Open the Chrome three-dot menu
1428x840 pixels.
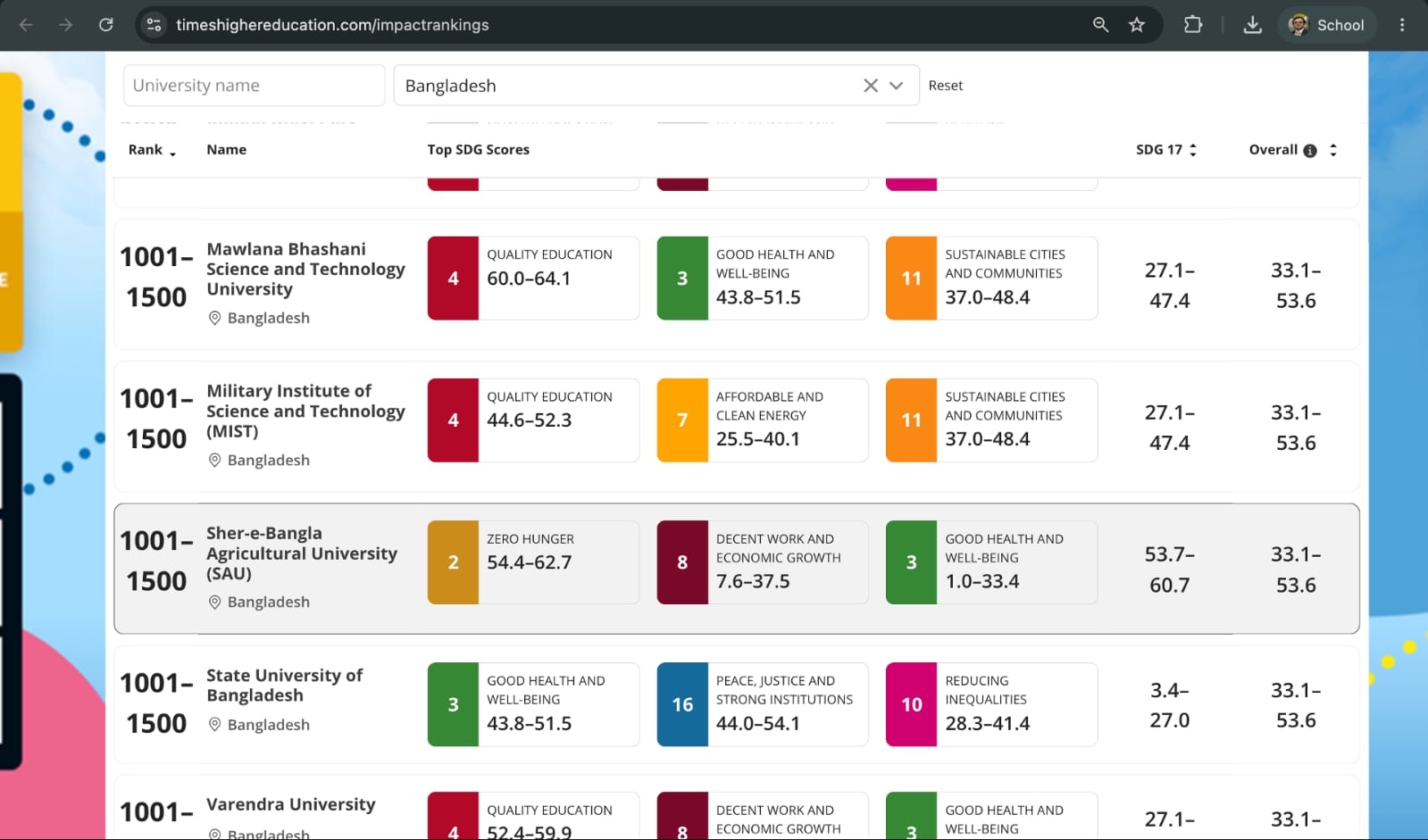click(1402, 25)
